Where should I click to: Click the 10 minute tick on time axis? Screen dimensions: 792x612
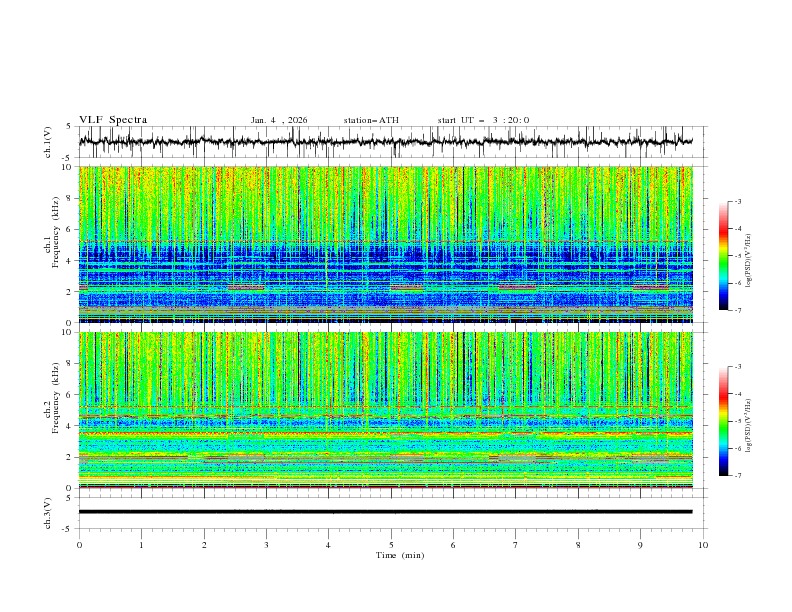coord(703,545)
